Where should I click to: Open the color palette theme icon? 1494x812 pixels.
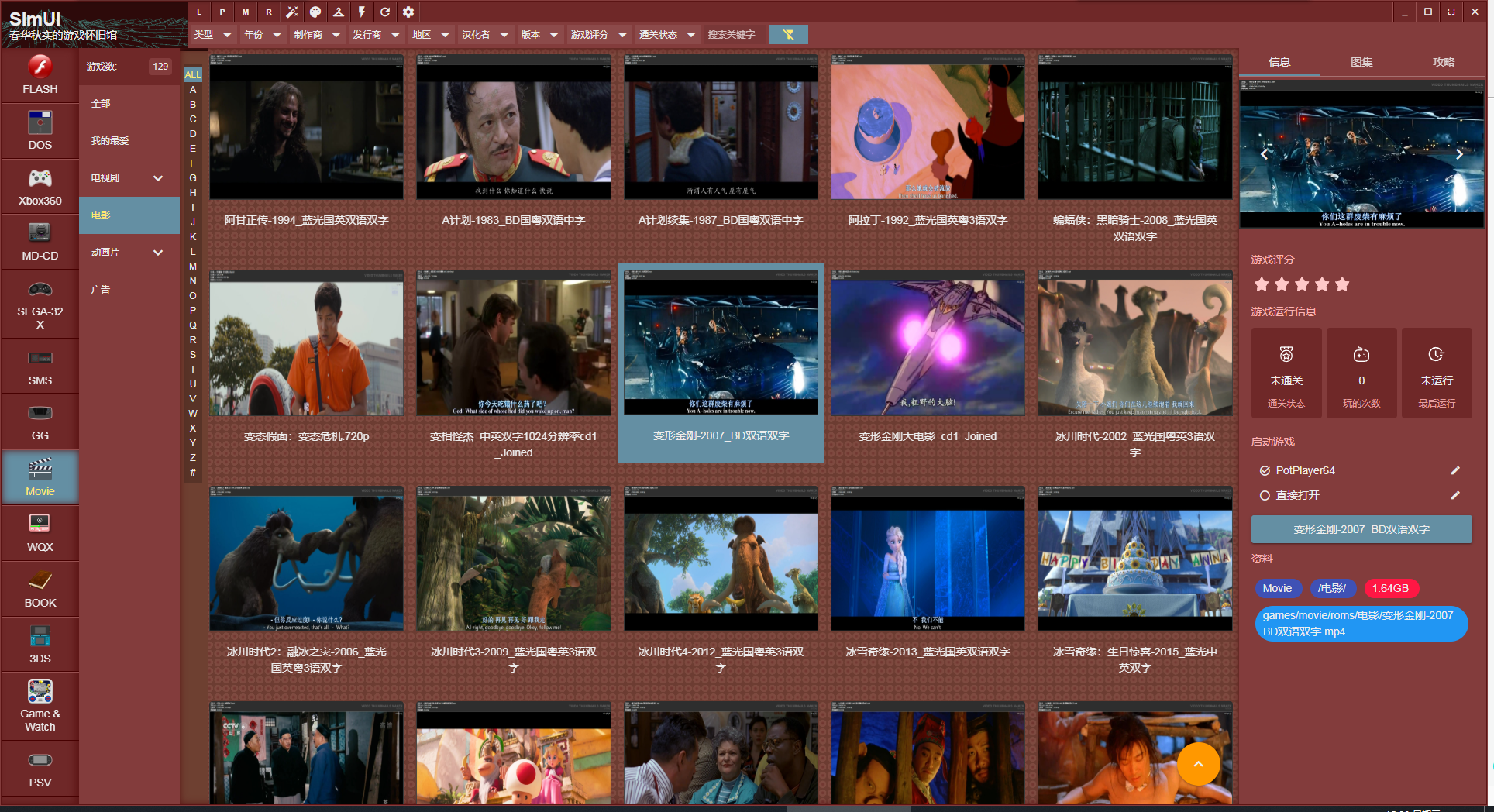click(x=315, y=12)
